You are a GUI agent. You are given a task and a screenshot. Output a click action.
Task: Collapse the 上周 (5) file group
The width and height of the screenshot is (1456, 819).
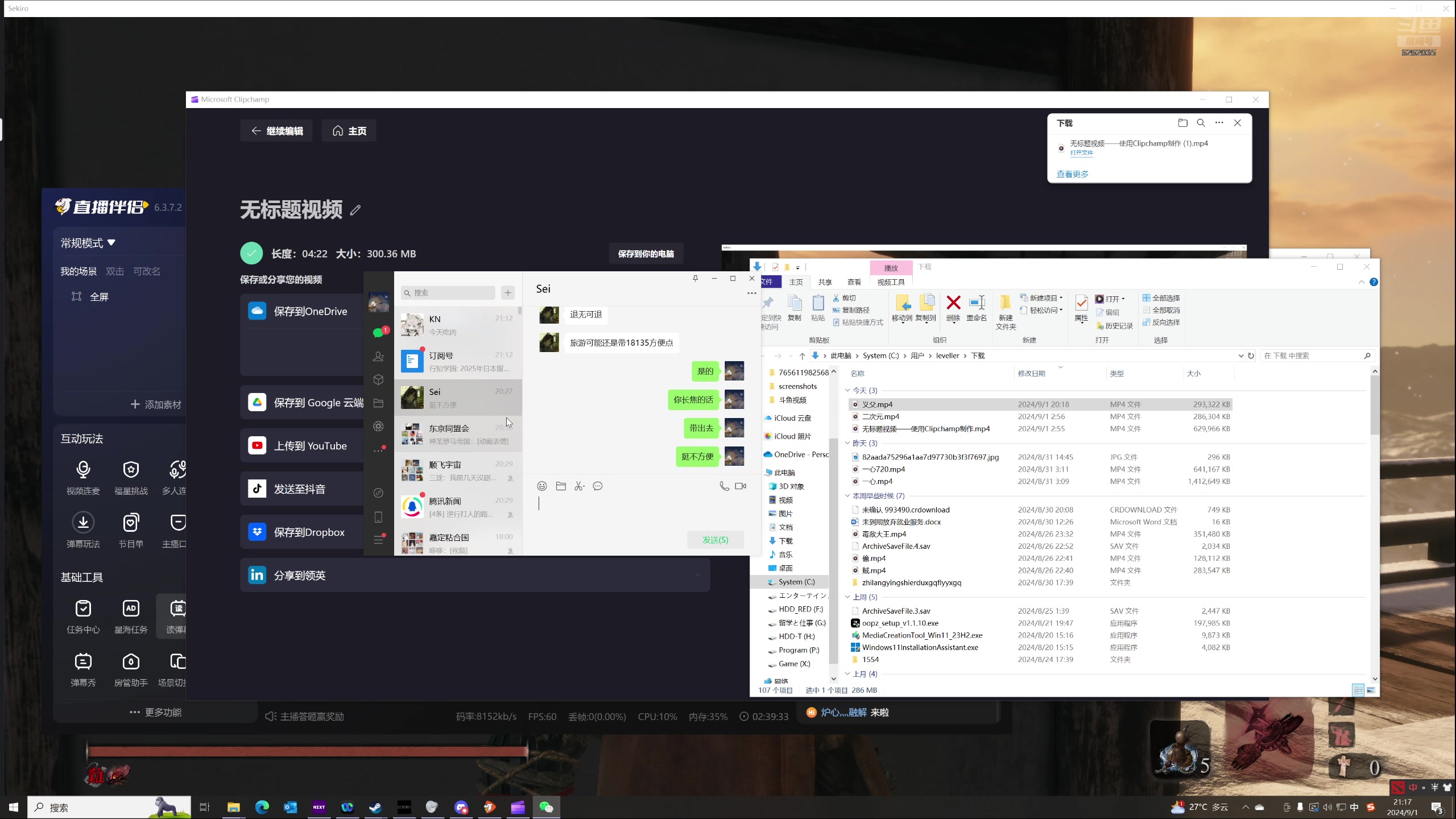847,597
